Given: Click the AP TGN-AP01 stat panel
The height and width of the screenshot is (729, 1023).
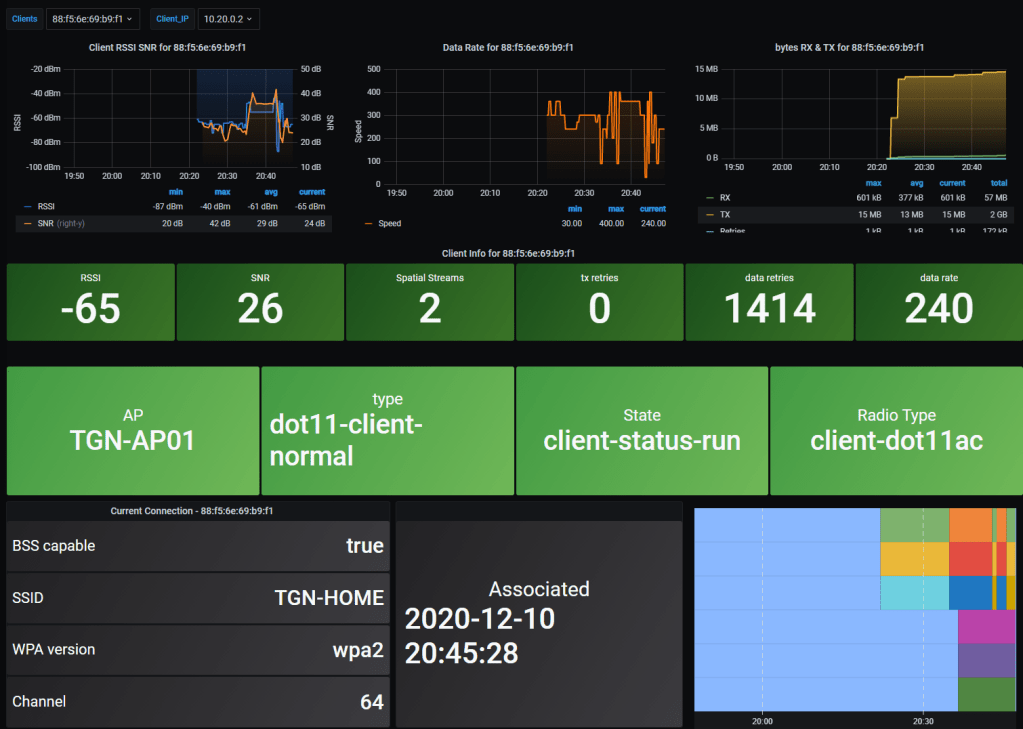Looking at the screenshot, I should [x=133, y=431].
